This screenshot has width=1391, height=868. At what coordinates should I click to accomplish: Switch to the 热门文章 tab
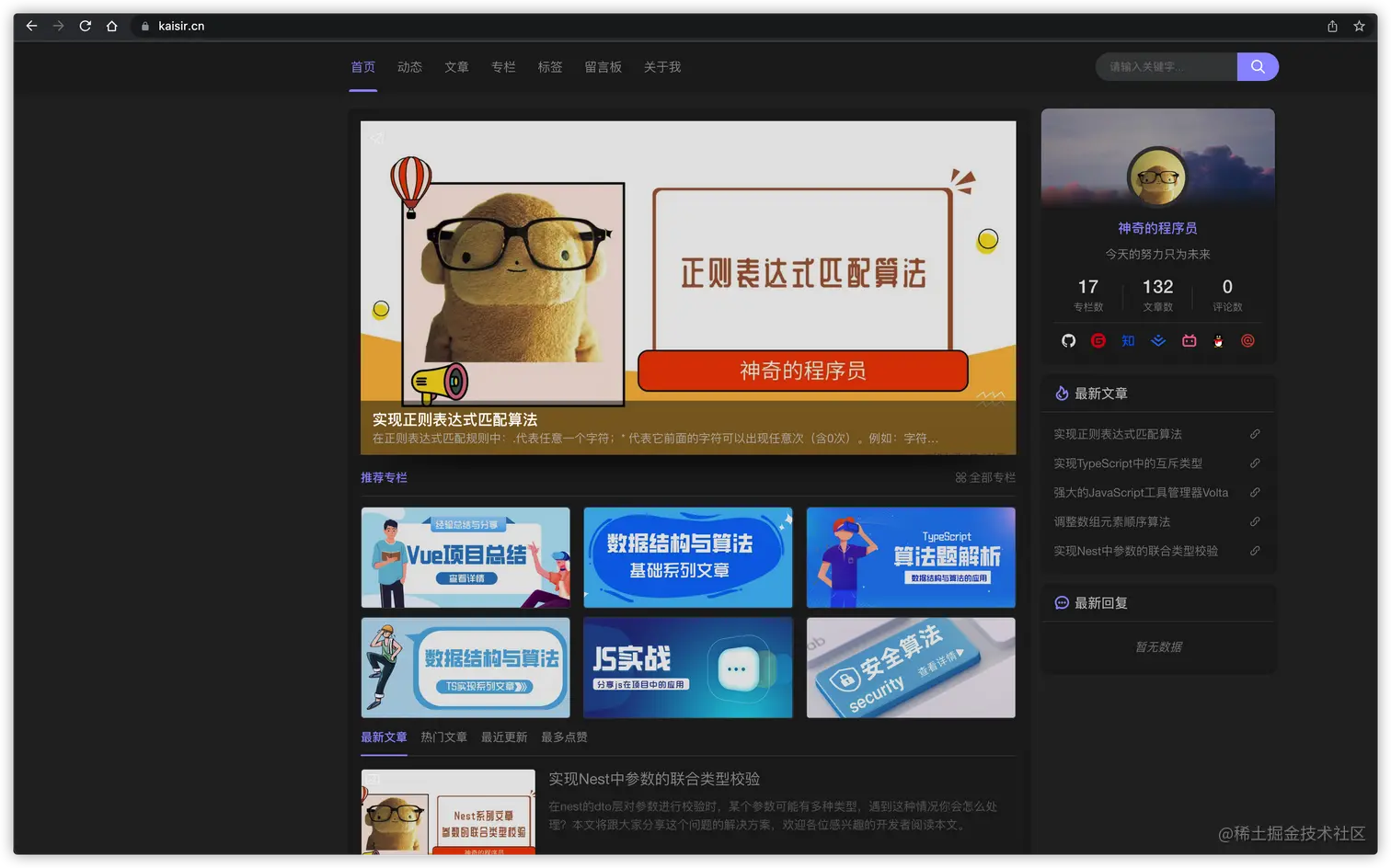444,737
